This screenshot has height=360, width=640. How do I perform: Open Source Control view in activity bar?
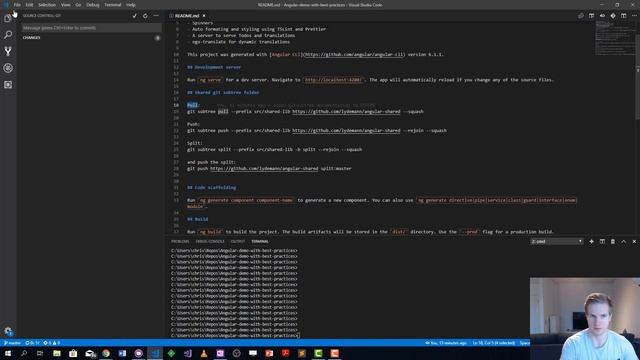[8, 51]
